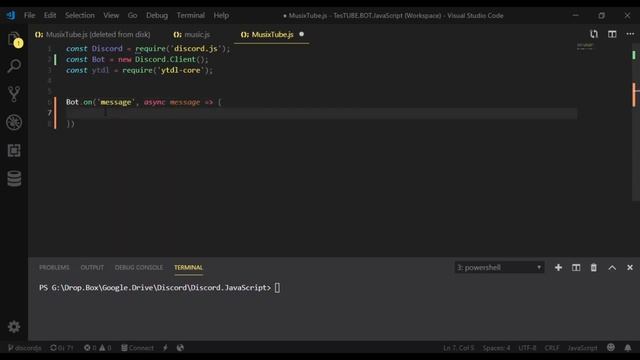Restore down the Visual Studio Code window
Viewport: 640px width, 360px height.
pyautogui.click(x=602, y=16)
